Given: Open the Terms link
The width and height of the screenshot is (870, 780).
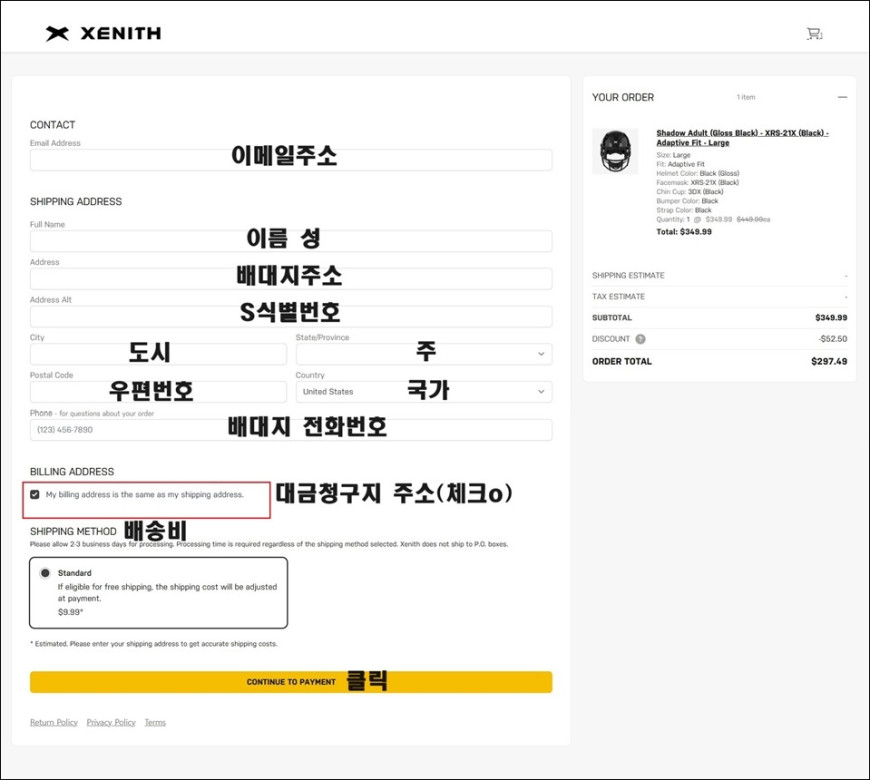Looking at the screenshot, I should point(155,722).
